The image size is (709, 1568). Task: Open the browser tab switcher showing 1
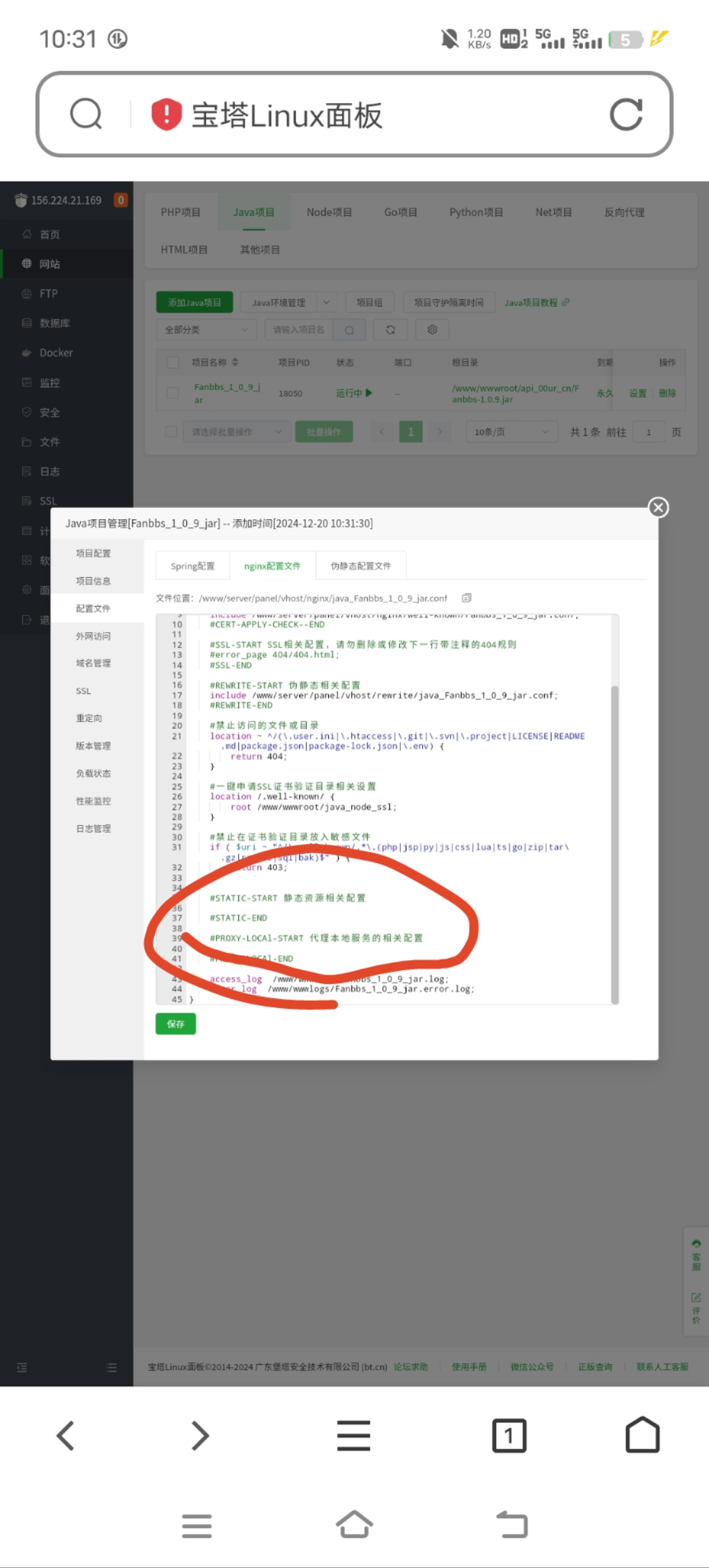(x=509, y=1435)
